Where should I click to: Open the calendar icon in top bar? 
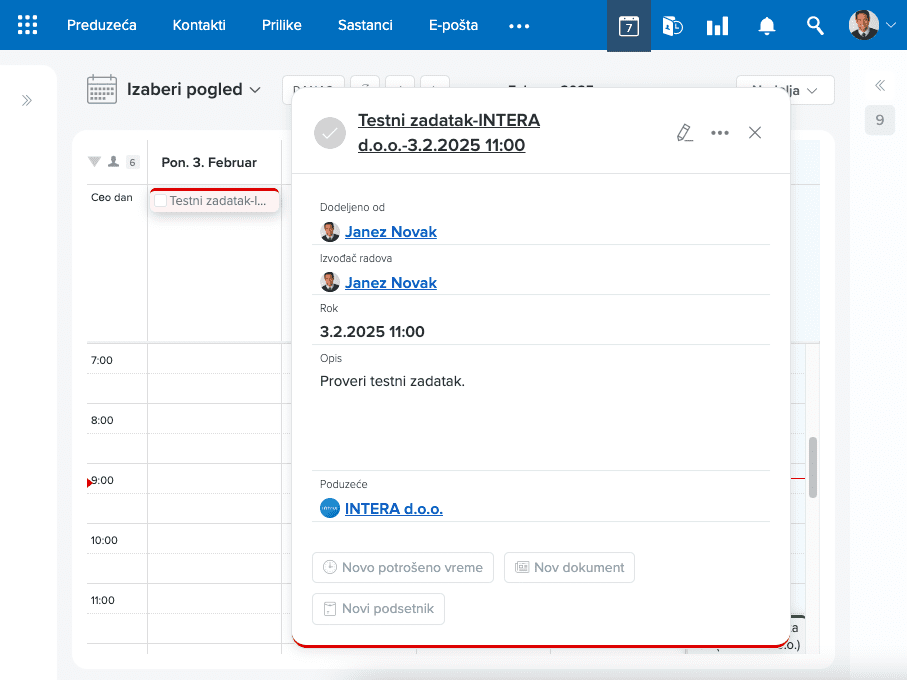629,26
